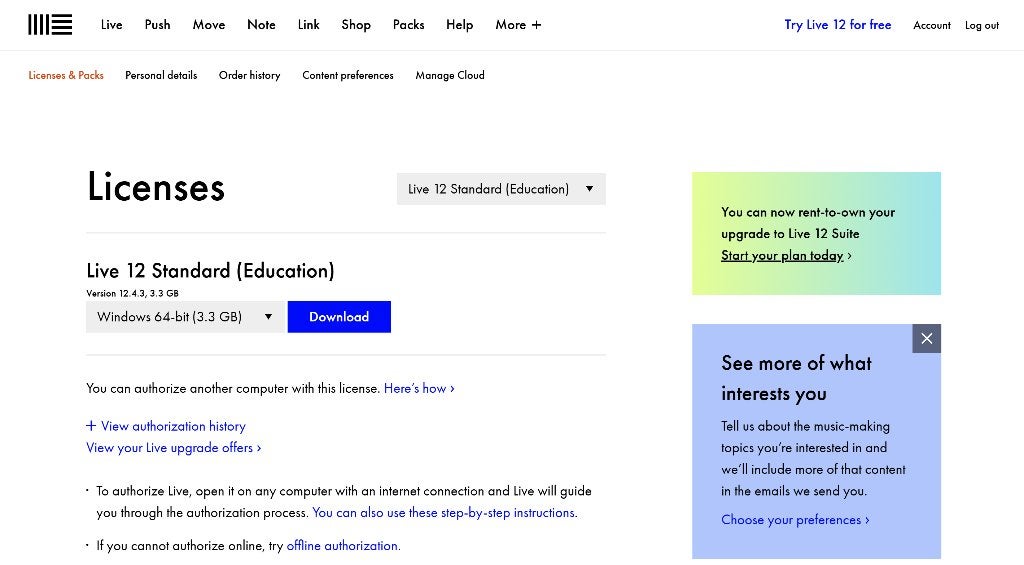Click the 'See more of what interests you' heading
This screenshot has width=1024, height=565.
797,378
